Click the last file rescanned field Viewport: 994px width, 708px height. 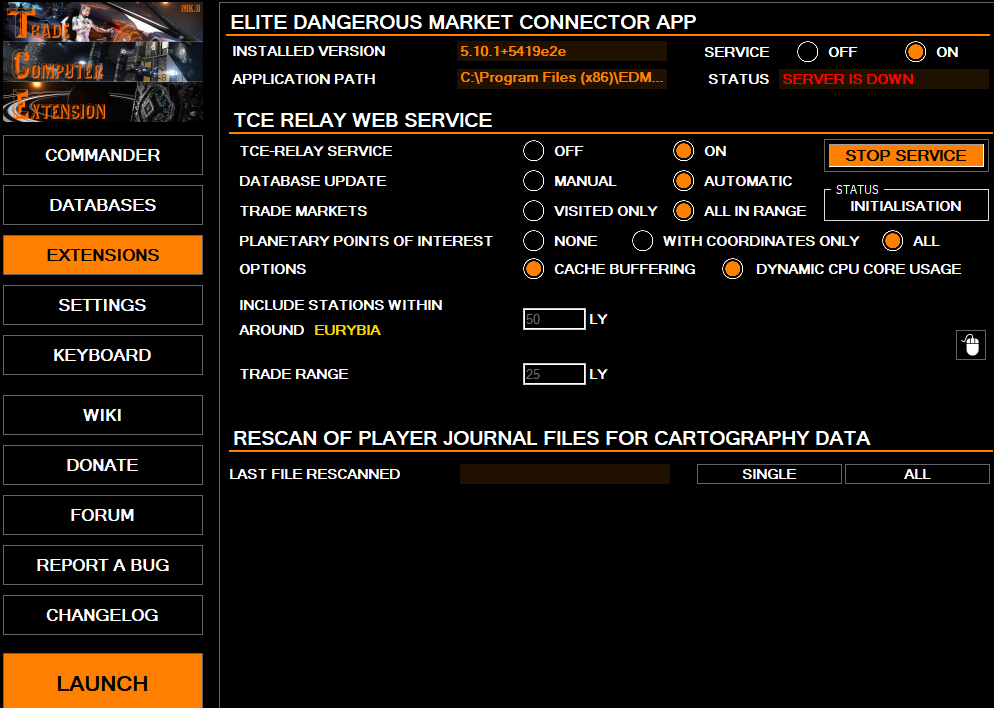pos(565,474)
